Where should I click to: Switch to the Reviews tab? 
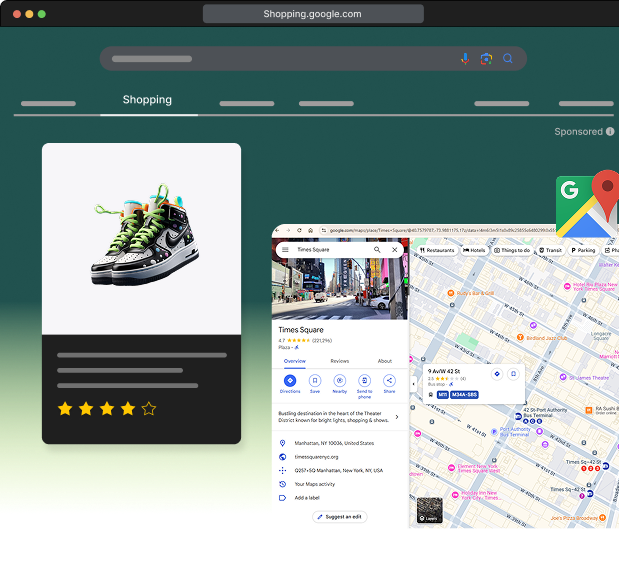coord(340,361)
